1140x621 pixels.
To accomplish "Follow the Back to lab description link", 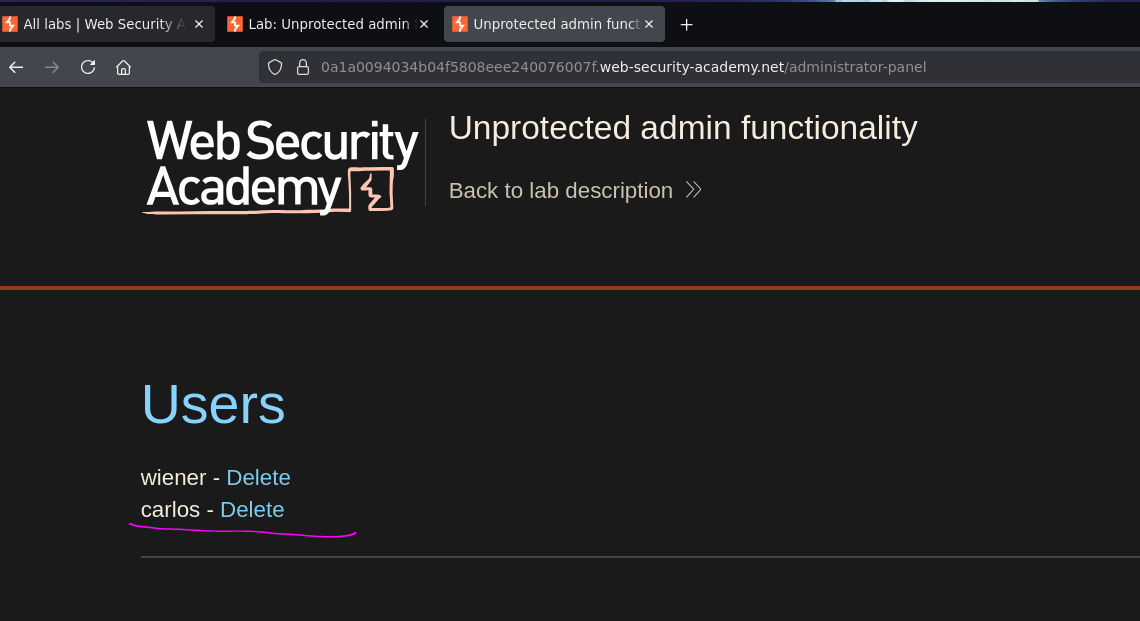I will click(561, 191).
